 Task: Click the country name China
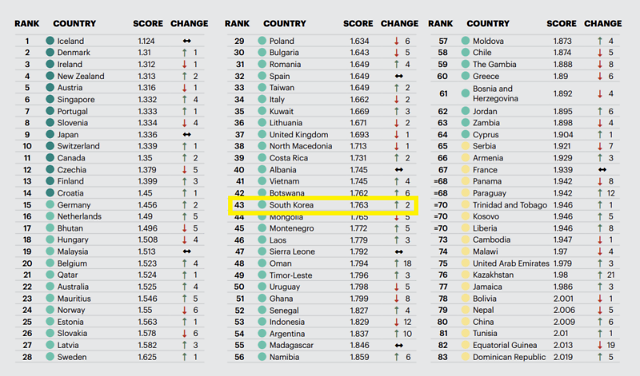click(x=483, y=322)
